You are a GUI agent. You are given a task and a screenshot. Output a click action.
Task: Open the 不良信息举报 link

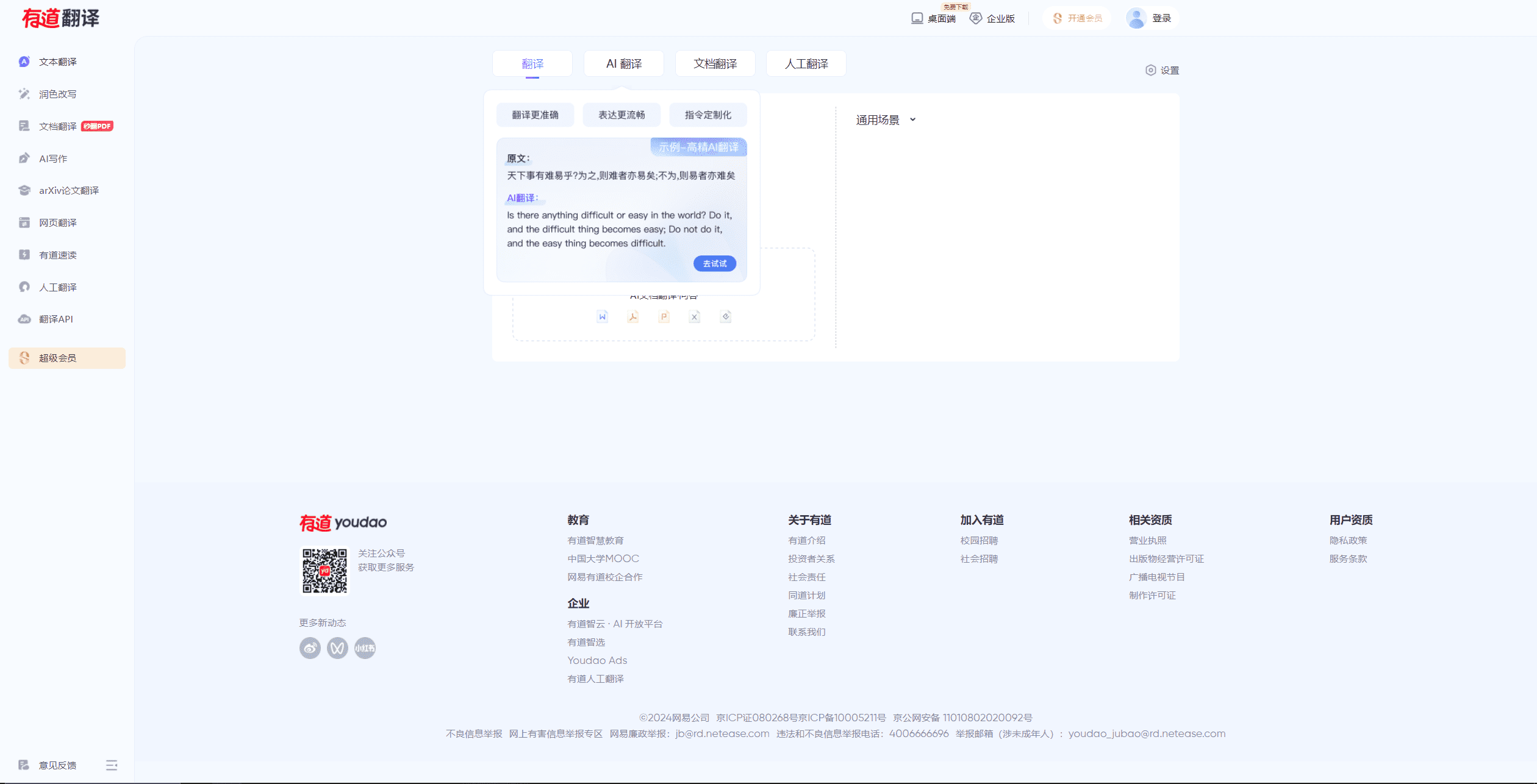pos(474,733)
